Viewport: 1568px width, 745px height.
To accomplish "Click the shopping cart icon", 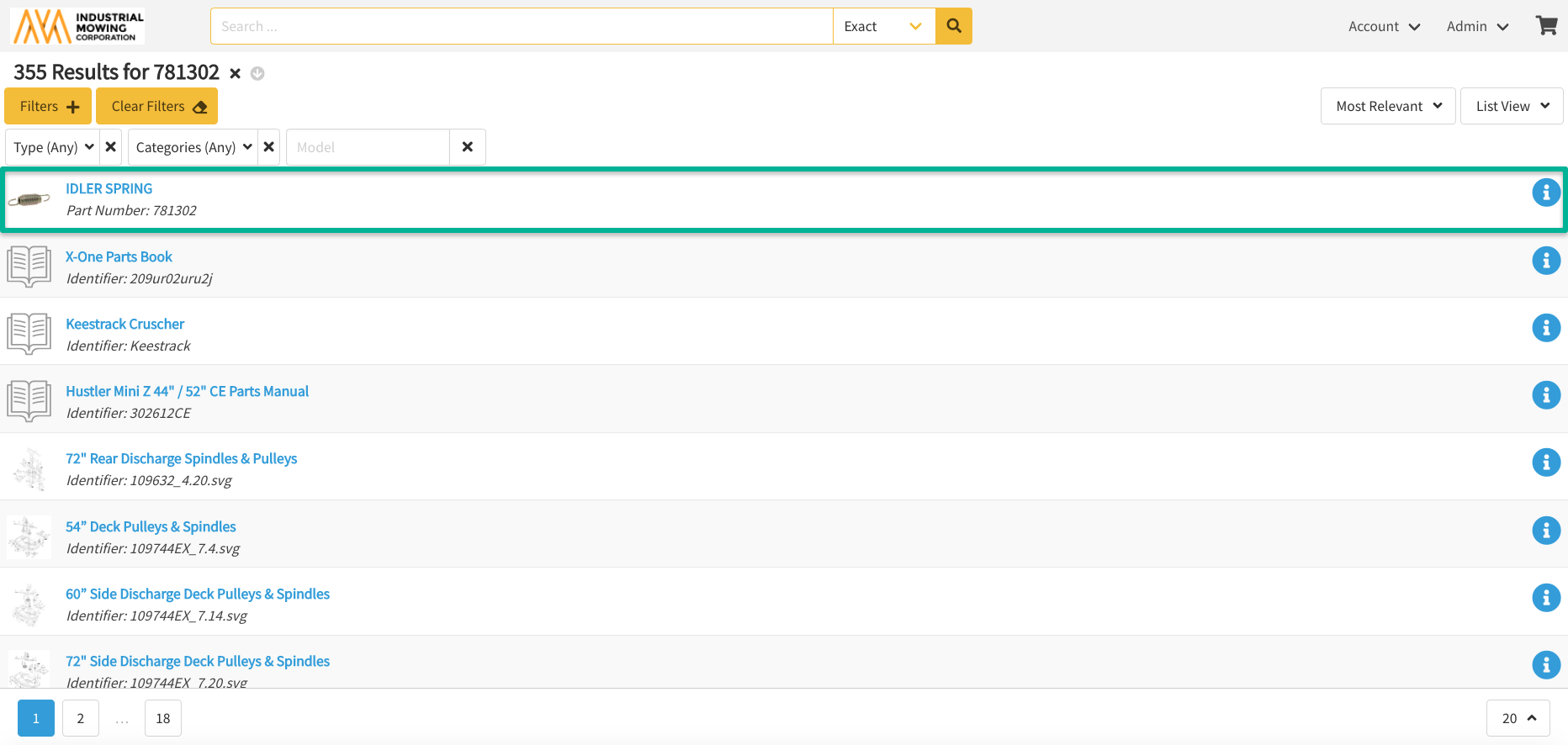I will click(1546, 25).
